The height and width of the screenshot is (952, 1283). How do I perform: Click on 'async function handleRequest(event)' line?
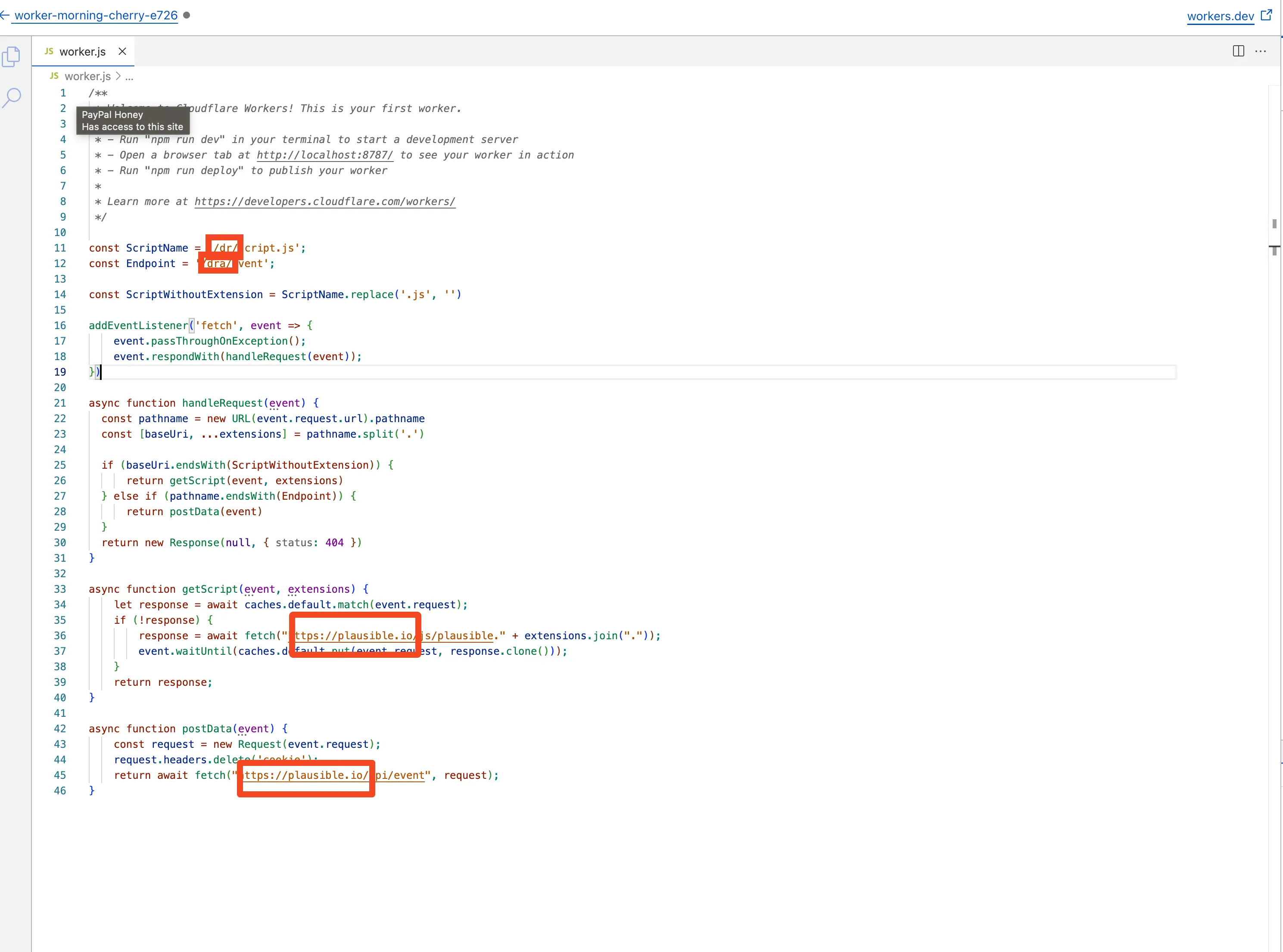[203, 403]
